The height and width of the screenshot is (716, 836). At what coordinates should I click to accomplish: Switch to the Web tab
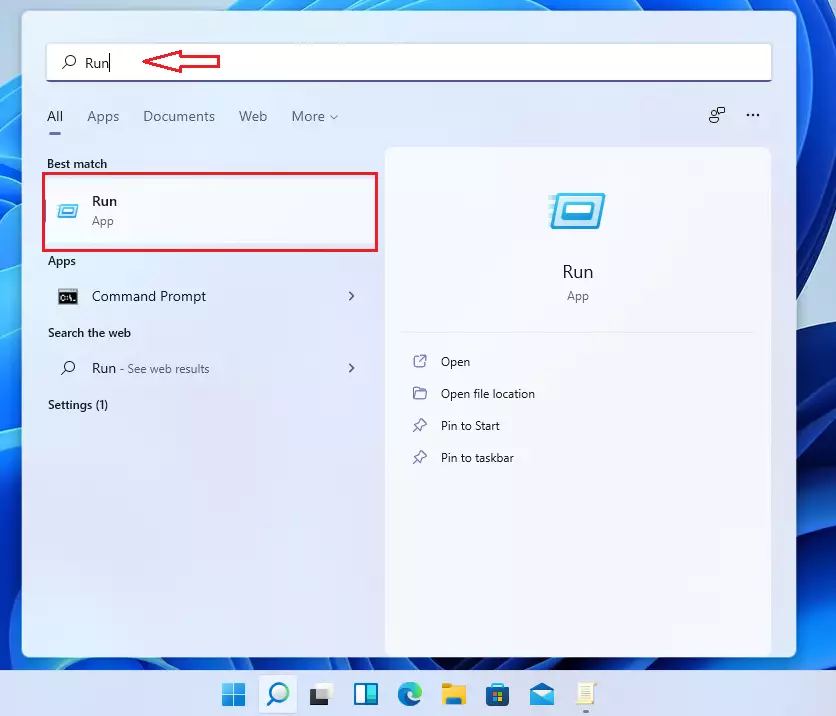pyautogui.click(x=253, y=116)
